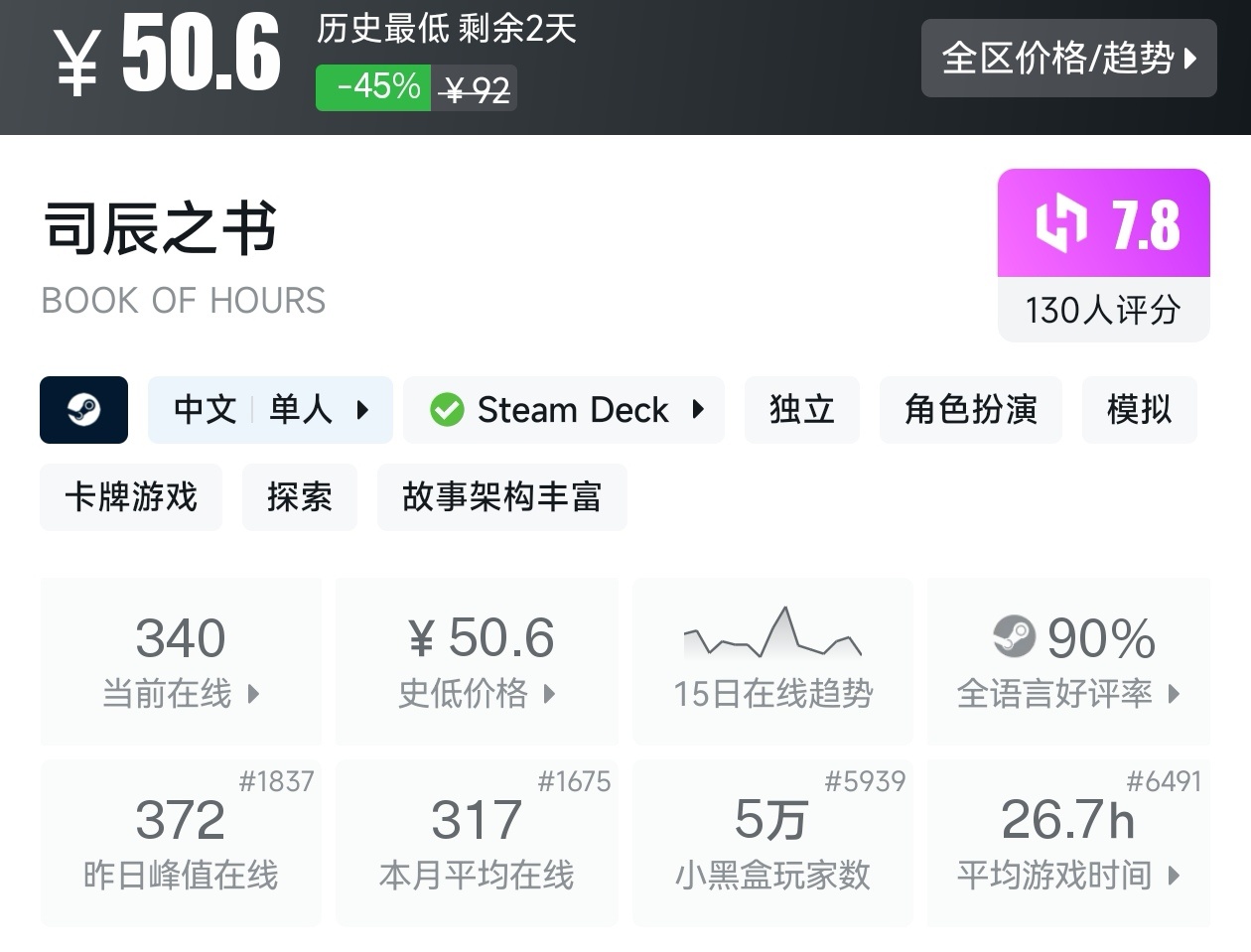This screenshot has width=1251, height=952.
Task: Open all-region price and trend view
Action: click(x=1068, y=58)
